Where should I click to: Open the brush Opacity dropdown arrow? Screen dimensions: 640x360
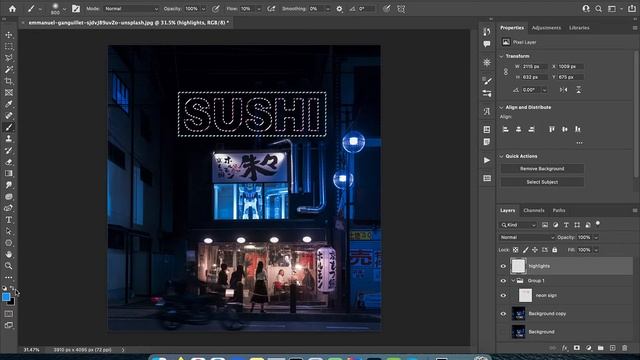point(203,9)
